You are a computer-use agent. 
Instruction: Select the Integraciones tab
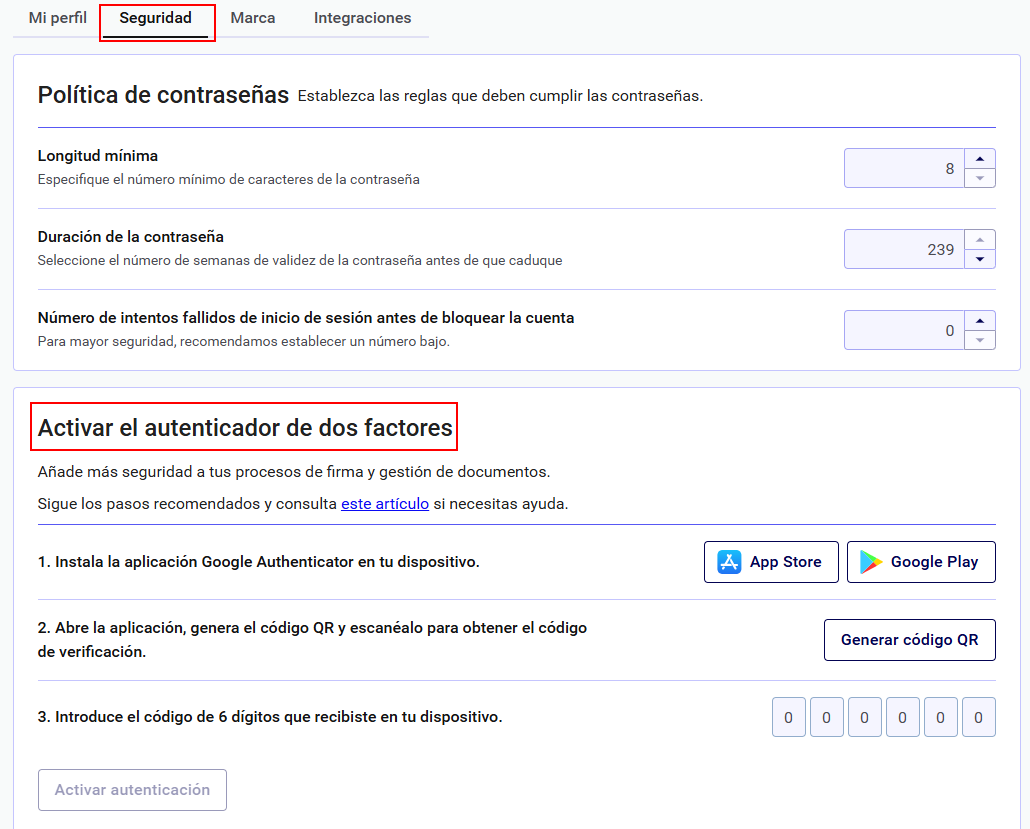click(x=362, y=17)
